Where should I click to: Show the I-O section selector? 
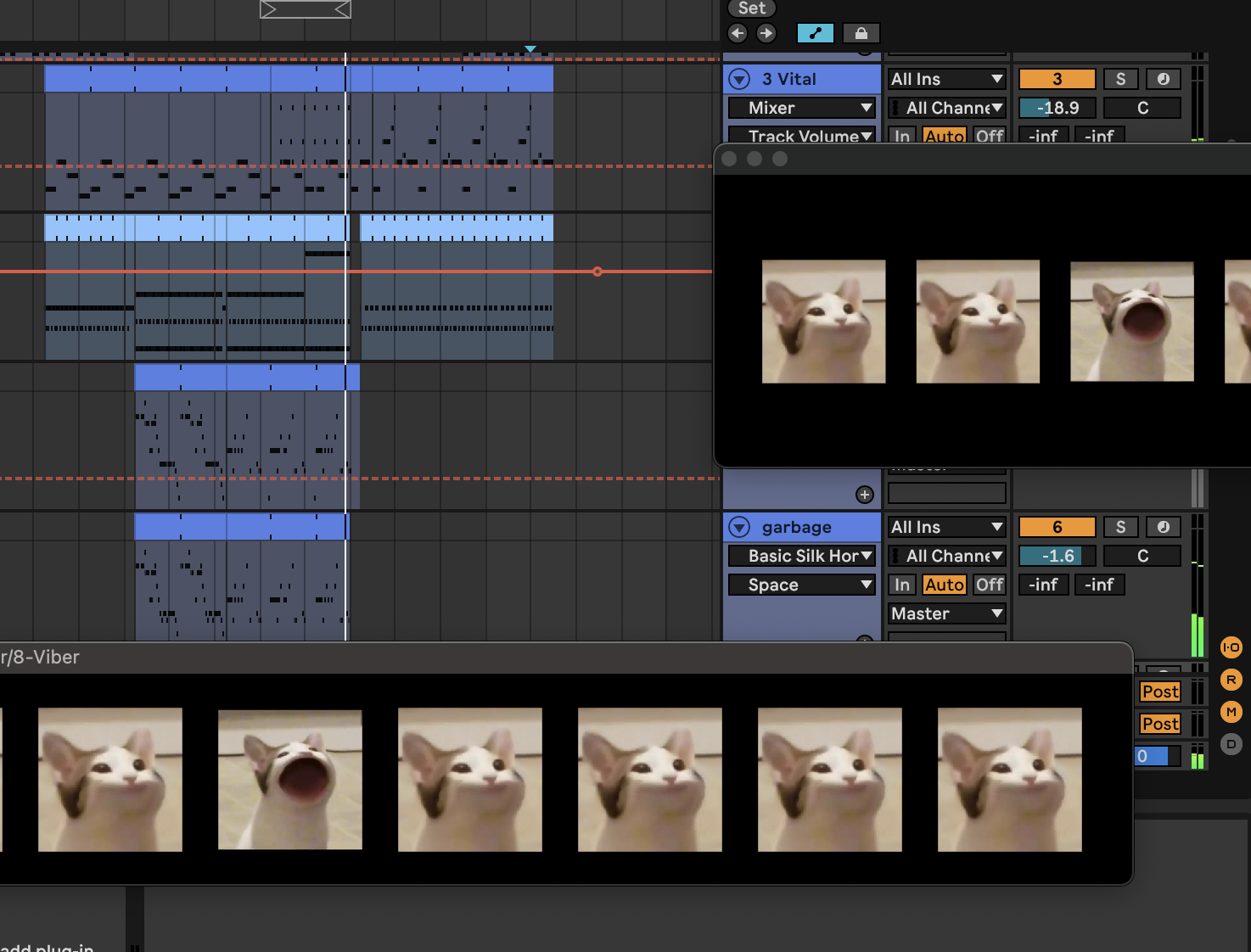click(x=1231, y=647)
